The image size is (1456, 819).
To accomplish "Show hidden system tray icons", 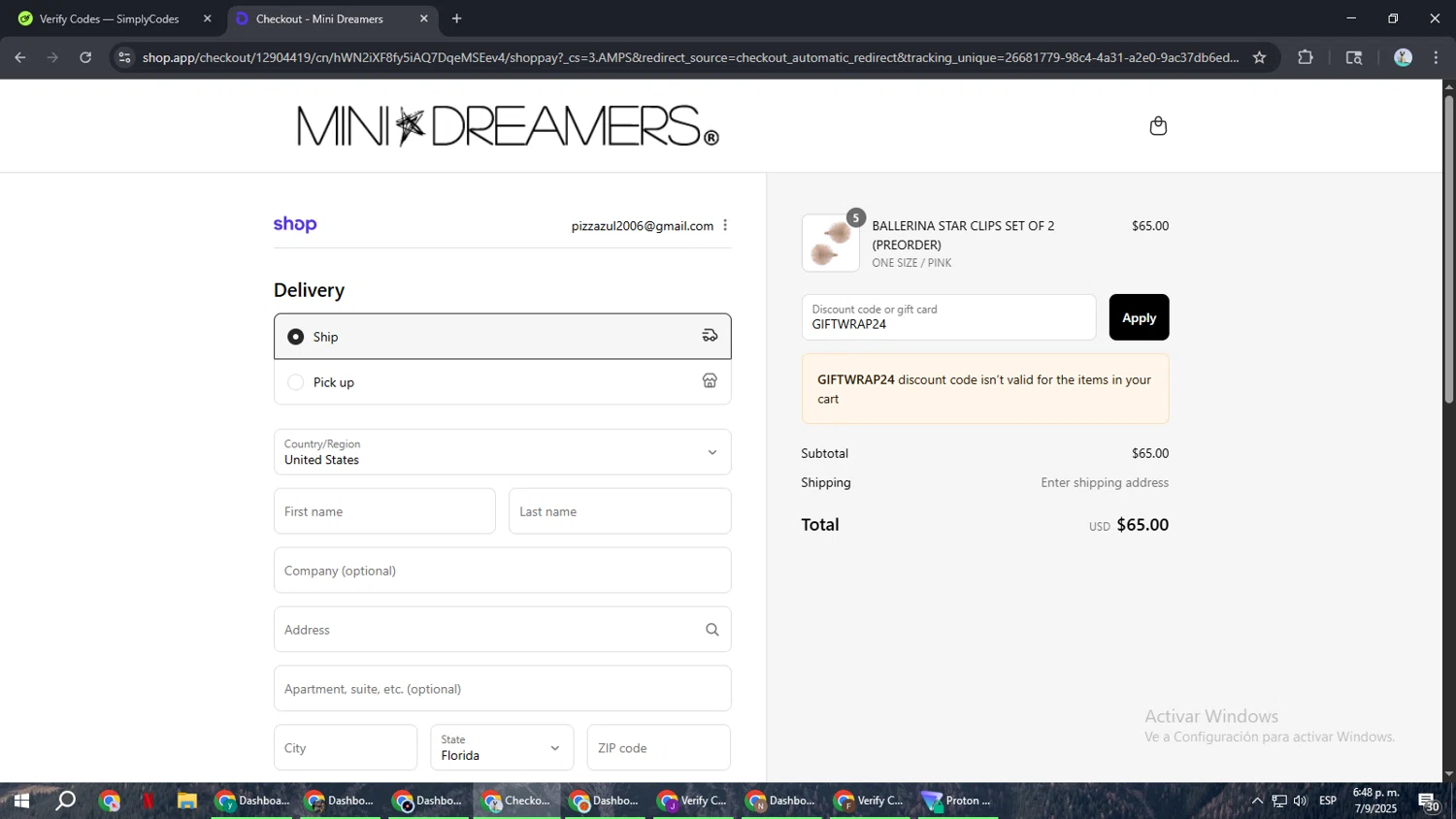I will [1257, 801].
